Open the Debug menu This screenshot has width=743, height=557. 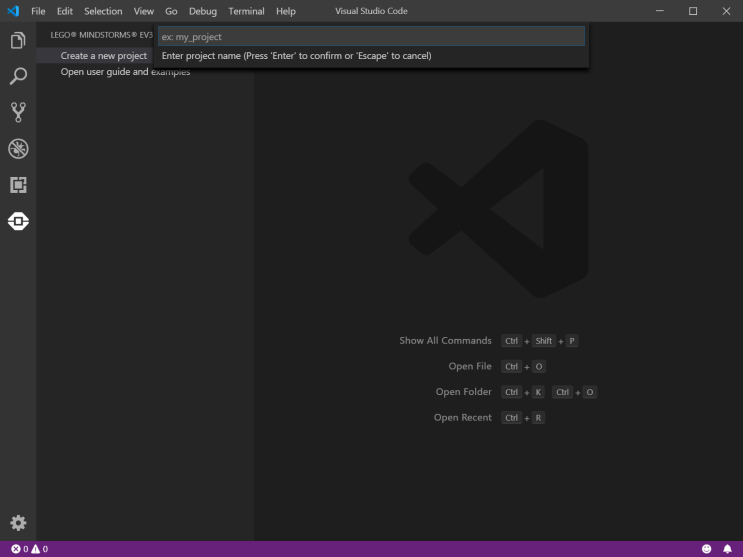click(x=202, y=11)
